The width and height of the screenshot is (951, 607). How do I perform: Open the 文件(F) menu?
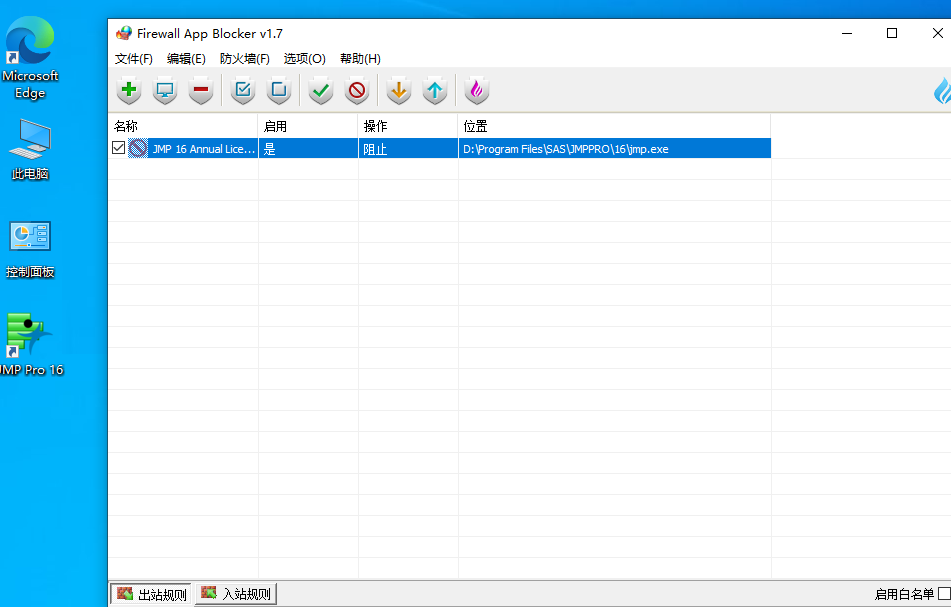135,58
